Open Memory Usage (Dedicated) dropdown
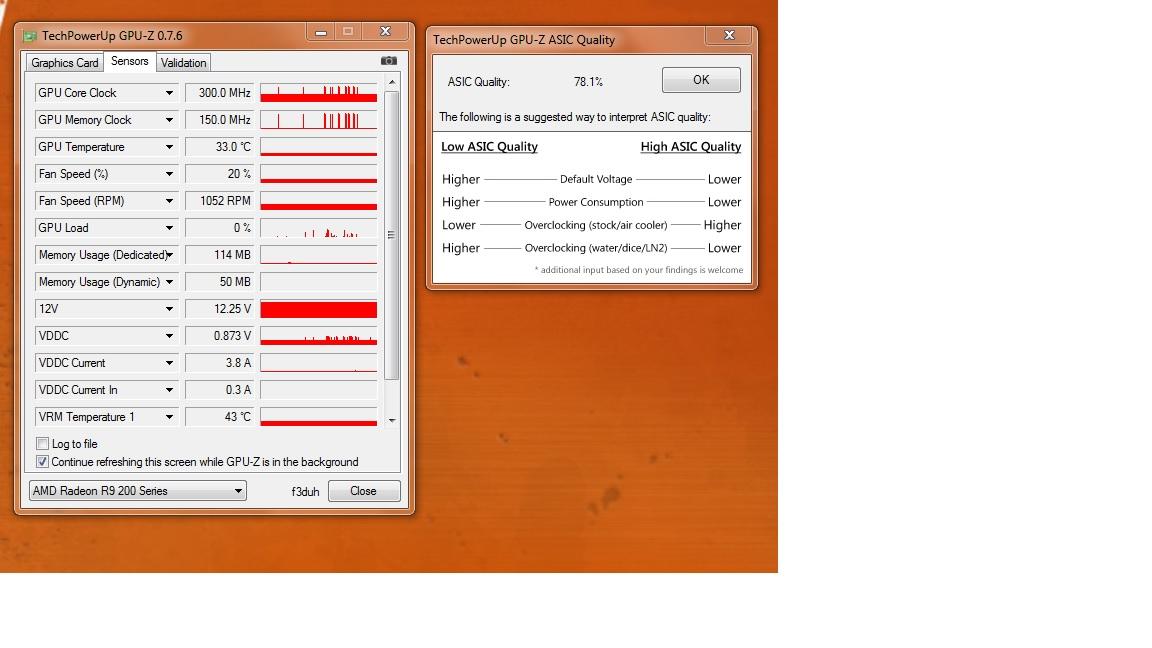This screenshot has height=648, width=1152. point(169,255)
